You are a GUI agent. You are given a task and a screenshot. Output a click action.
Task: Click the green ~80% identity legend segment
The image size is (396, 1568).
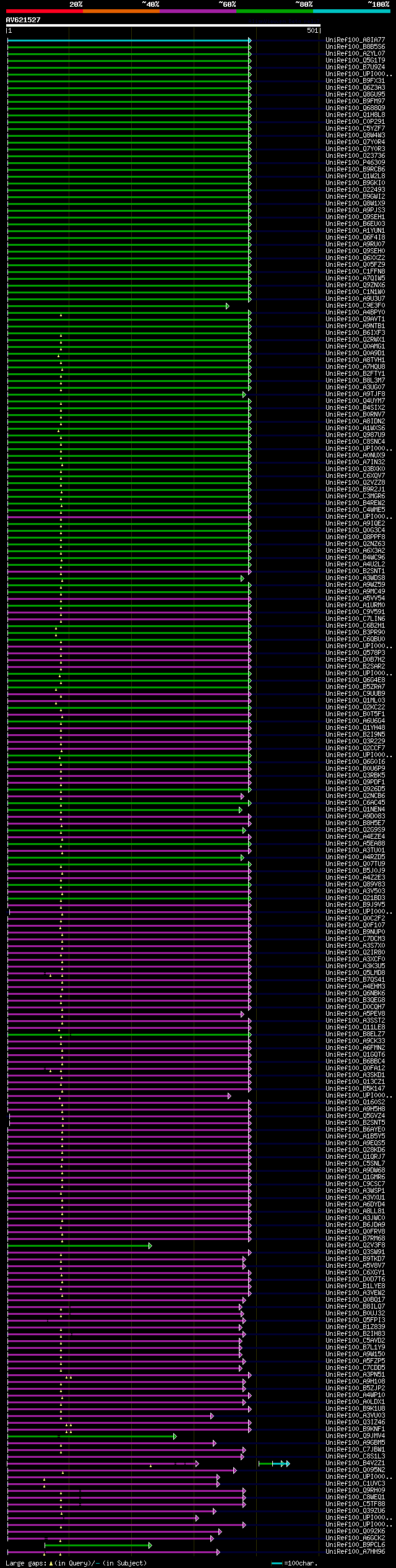point(275,11)
